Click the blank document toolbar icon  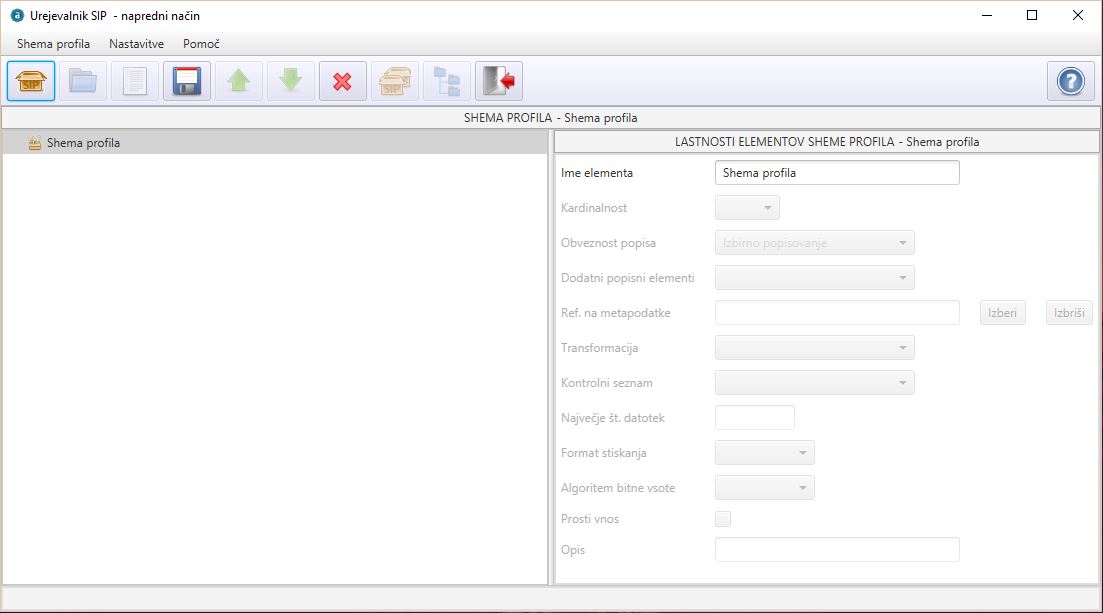(135, 81)
